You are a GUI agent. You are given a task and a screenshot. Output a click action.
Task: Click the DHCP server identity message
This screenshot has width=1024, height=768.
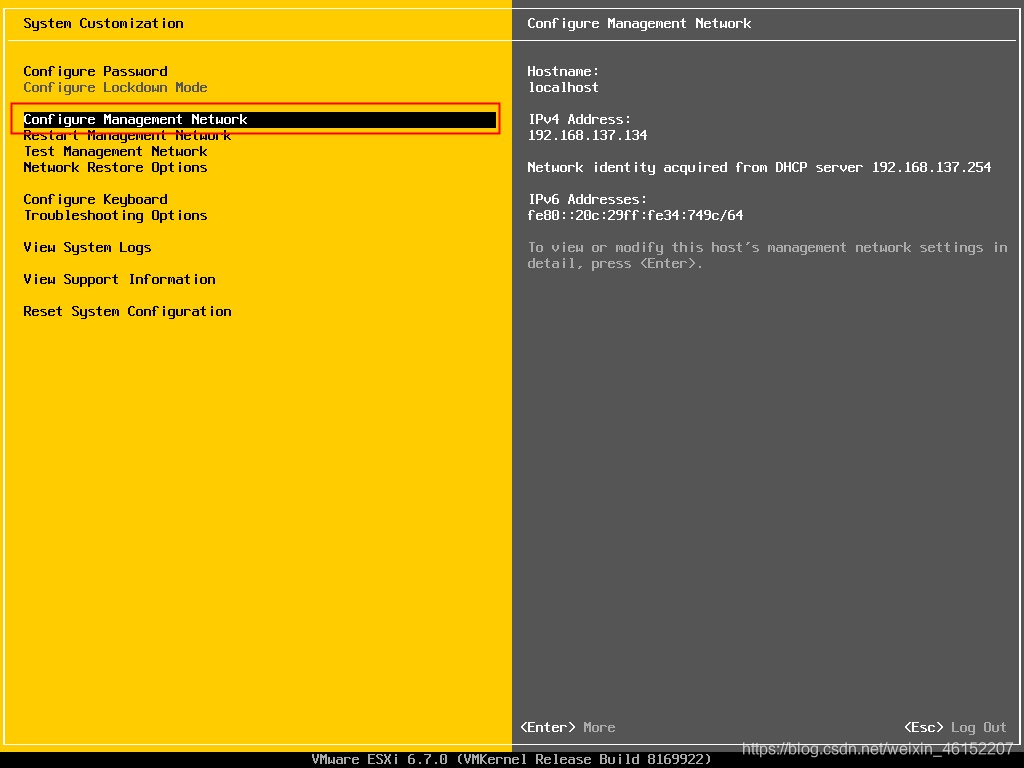760,167
